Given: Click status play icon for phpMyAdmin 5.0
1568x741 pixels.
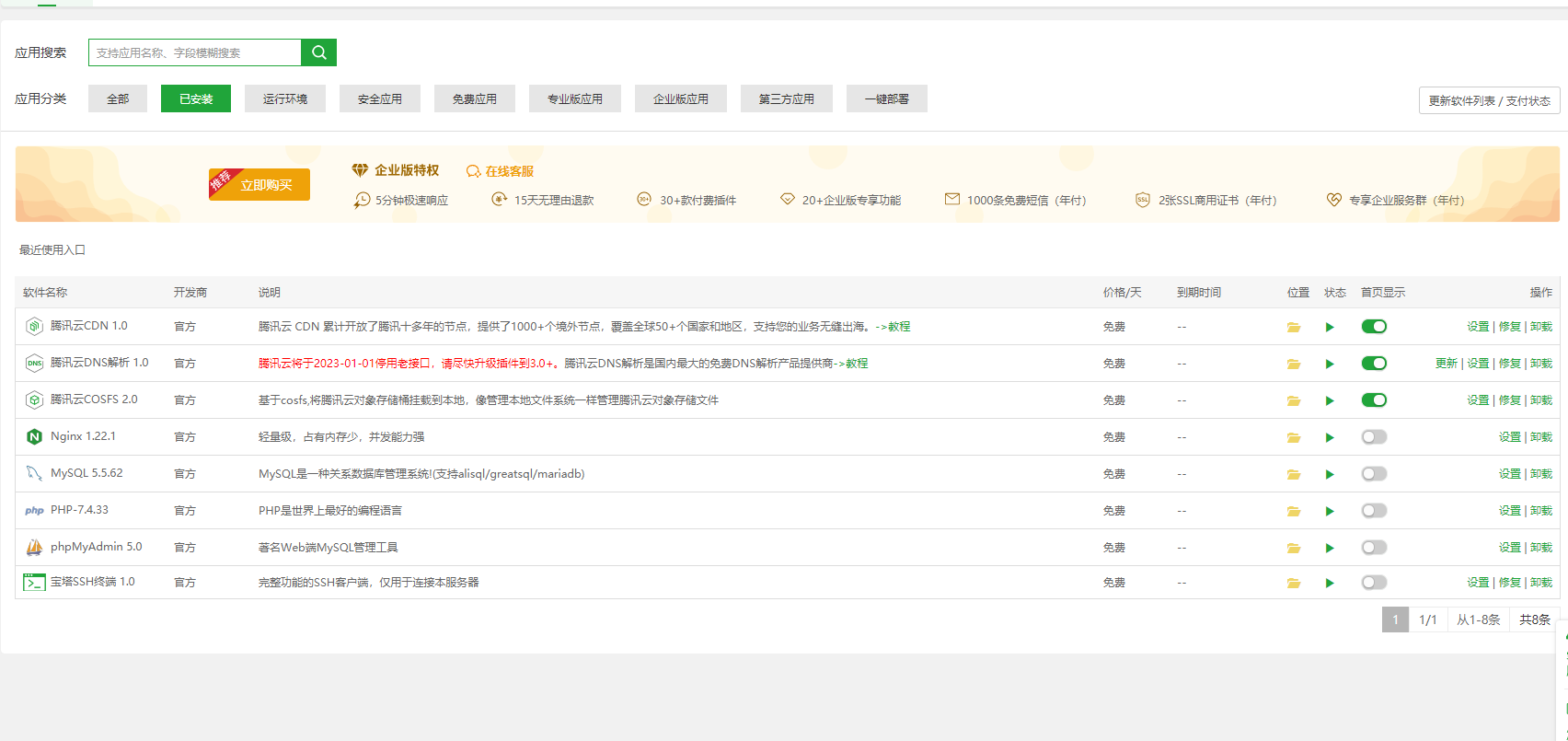Looking at the screenshot, I should [1330, 548].
